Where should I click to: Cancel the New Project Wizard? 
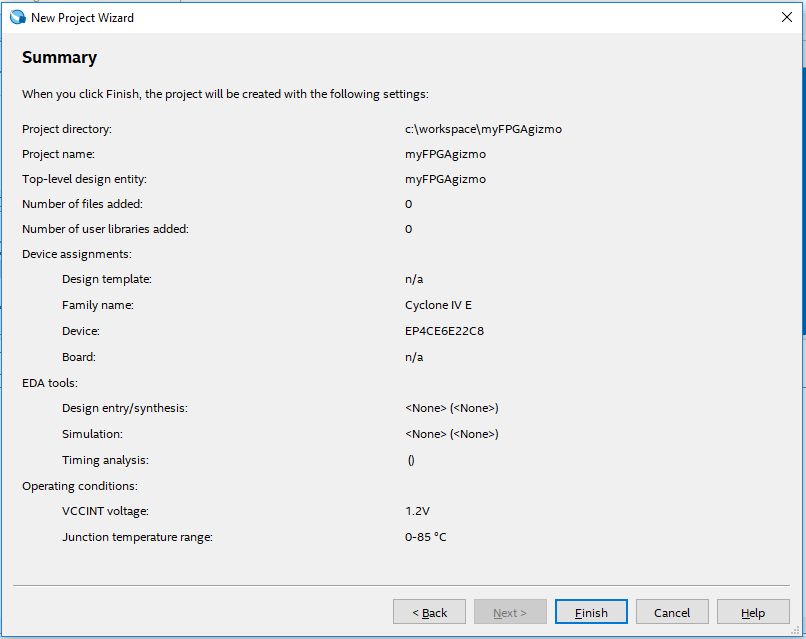[x=672, y=612]
